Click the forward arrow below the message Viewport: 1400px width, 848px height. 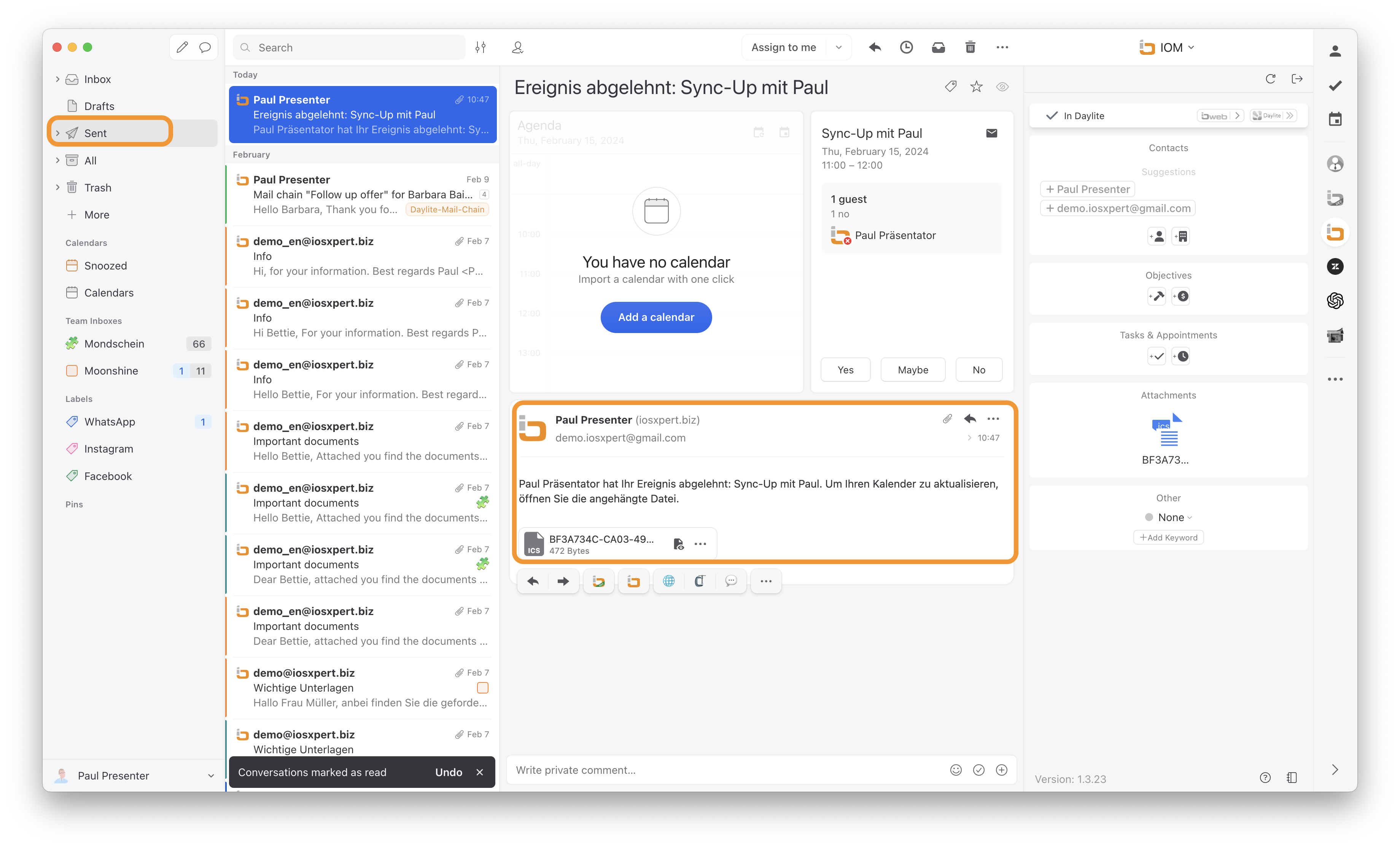(563, 581)
